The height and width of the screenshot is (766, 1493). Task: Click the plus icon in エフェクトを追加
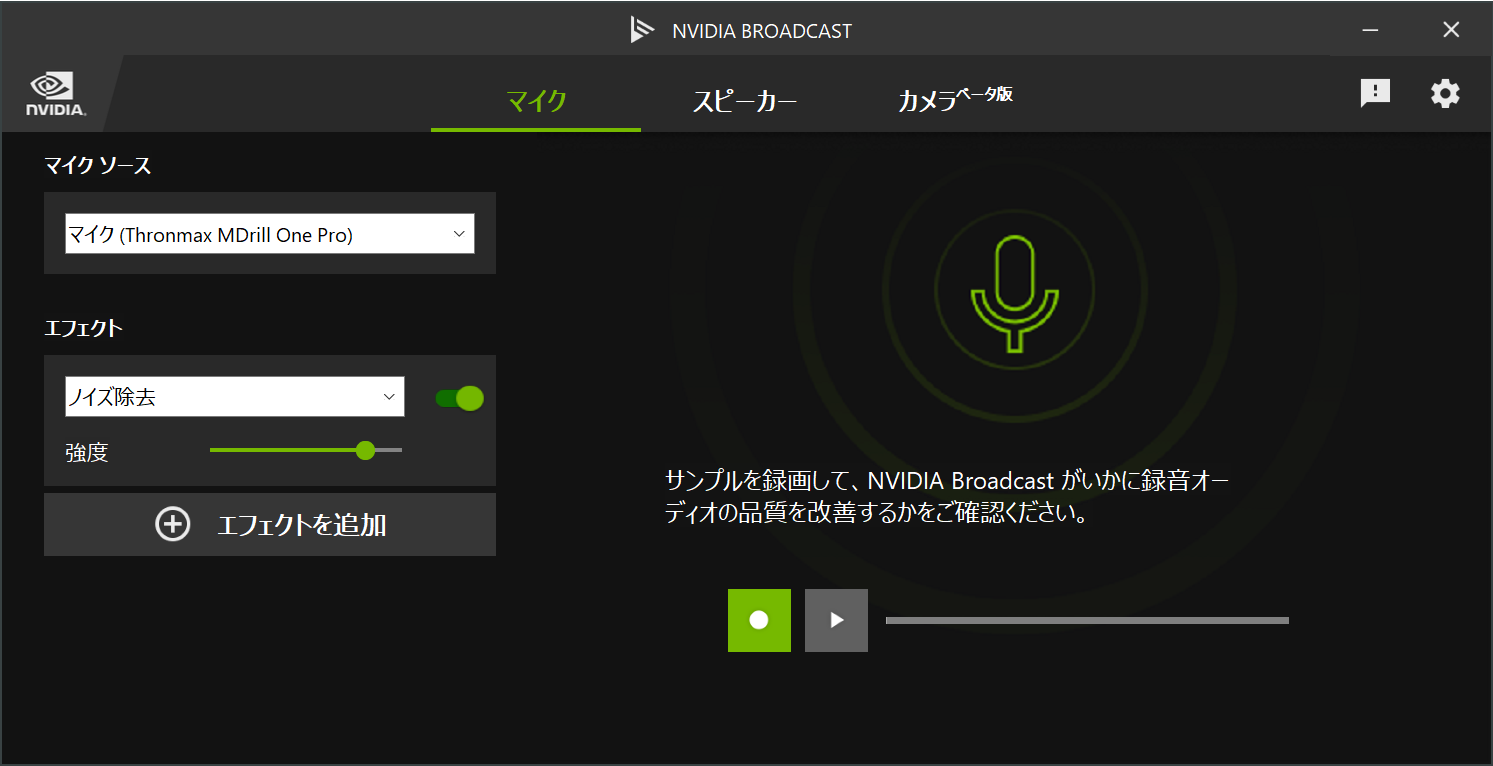tap(173, 524)
